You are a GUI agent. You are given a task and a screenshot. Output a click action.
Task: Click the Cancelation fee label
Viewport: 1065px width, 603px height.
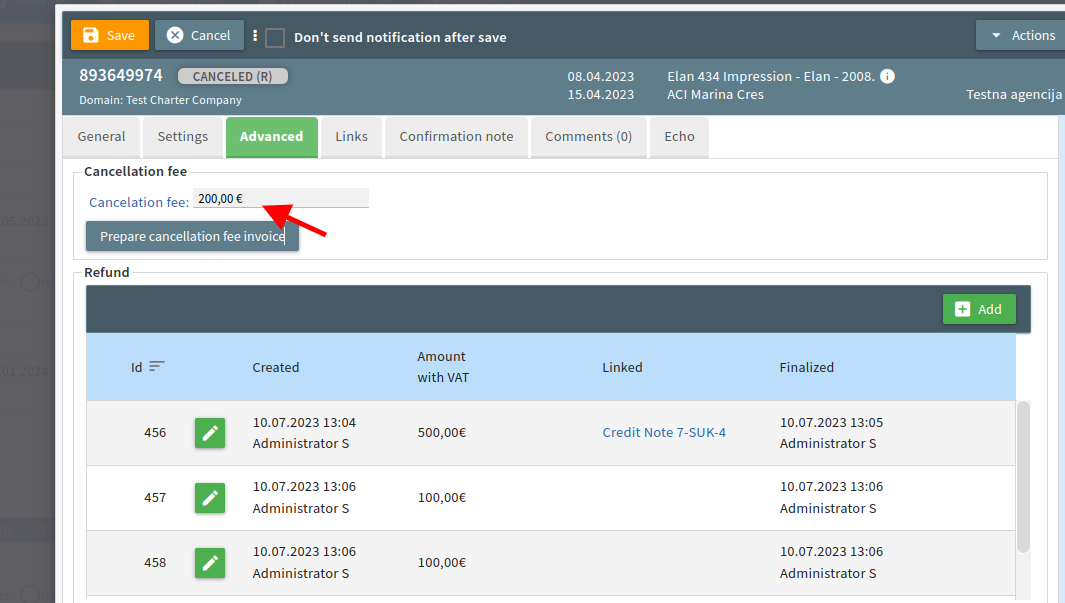pyautogui.click(x=139, y=202)
